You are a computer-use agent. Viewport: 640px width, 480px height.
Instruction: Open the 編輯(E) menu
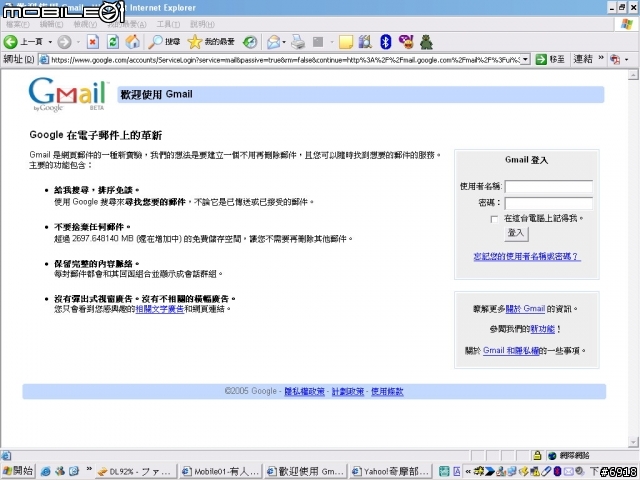tap(51, 24)
